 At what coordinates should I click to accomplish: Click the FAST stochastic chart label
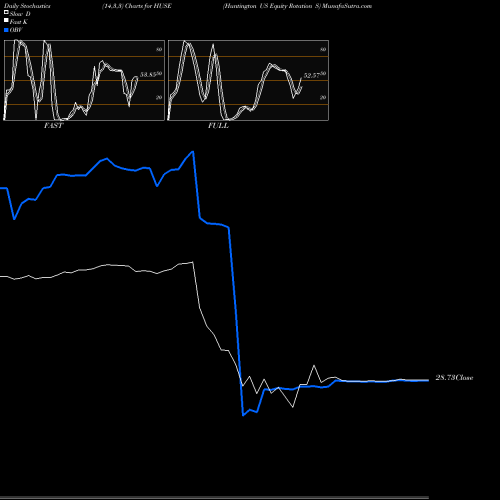[x=53, y=126]
